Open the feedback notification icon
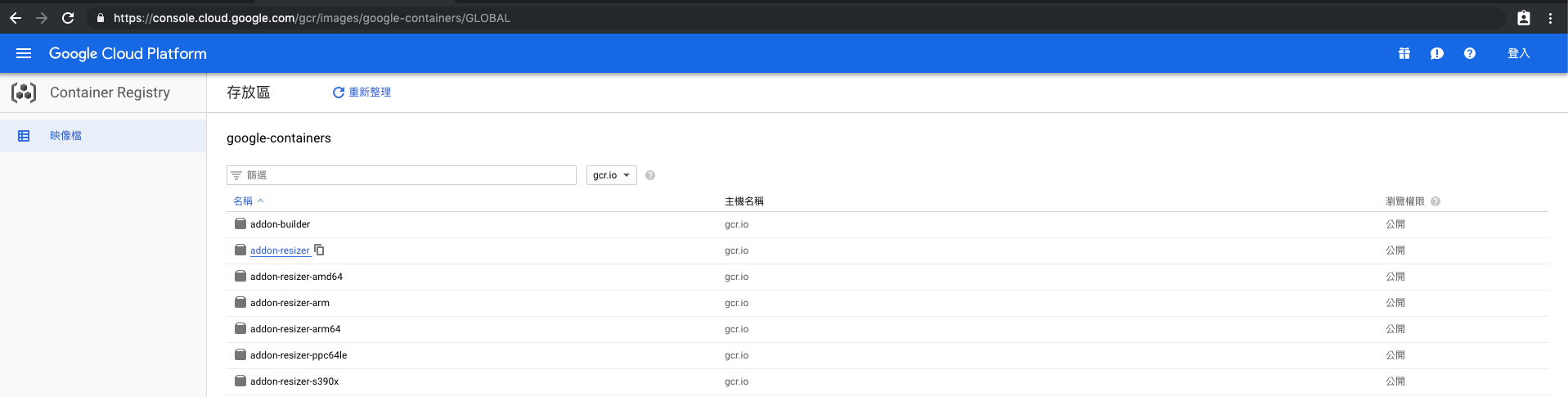Image resolution: width=1568 pixels, height=397 pixels. (1436, 53)
